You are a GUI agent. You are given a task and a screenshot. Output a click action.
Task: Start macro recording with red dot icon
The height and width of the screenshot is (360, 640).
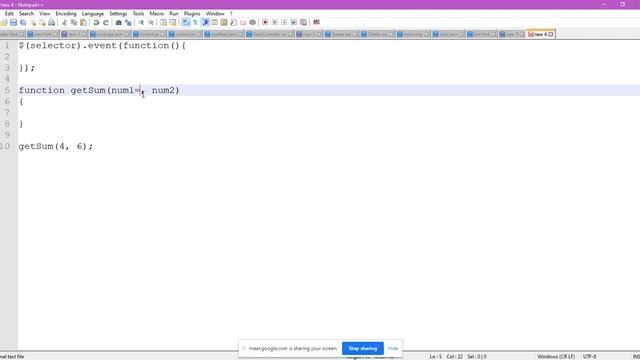(x=265, y=22)
